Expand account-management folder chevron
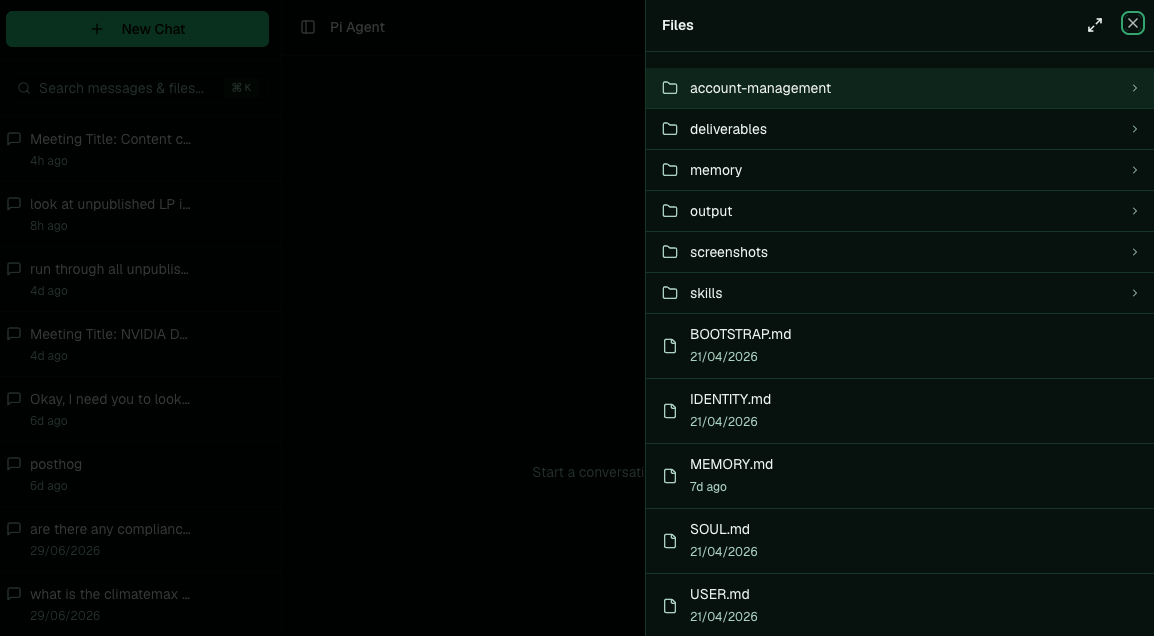Image resolution: width=1154 pixels, height=636 pixels. click(x=1135, y=88)
